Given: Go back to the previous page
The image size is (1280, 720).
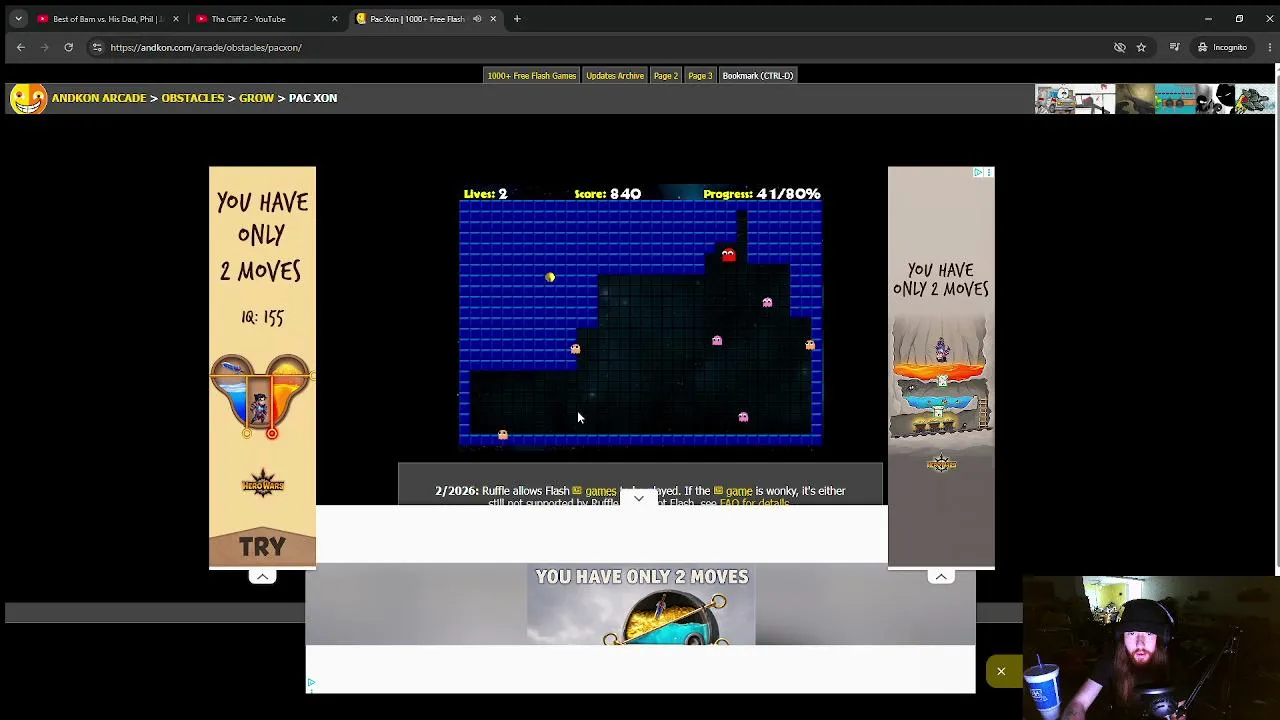Looking at the screenshot, I should [20, 47].
